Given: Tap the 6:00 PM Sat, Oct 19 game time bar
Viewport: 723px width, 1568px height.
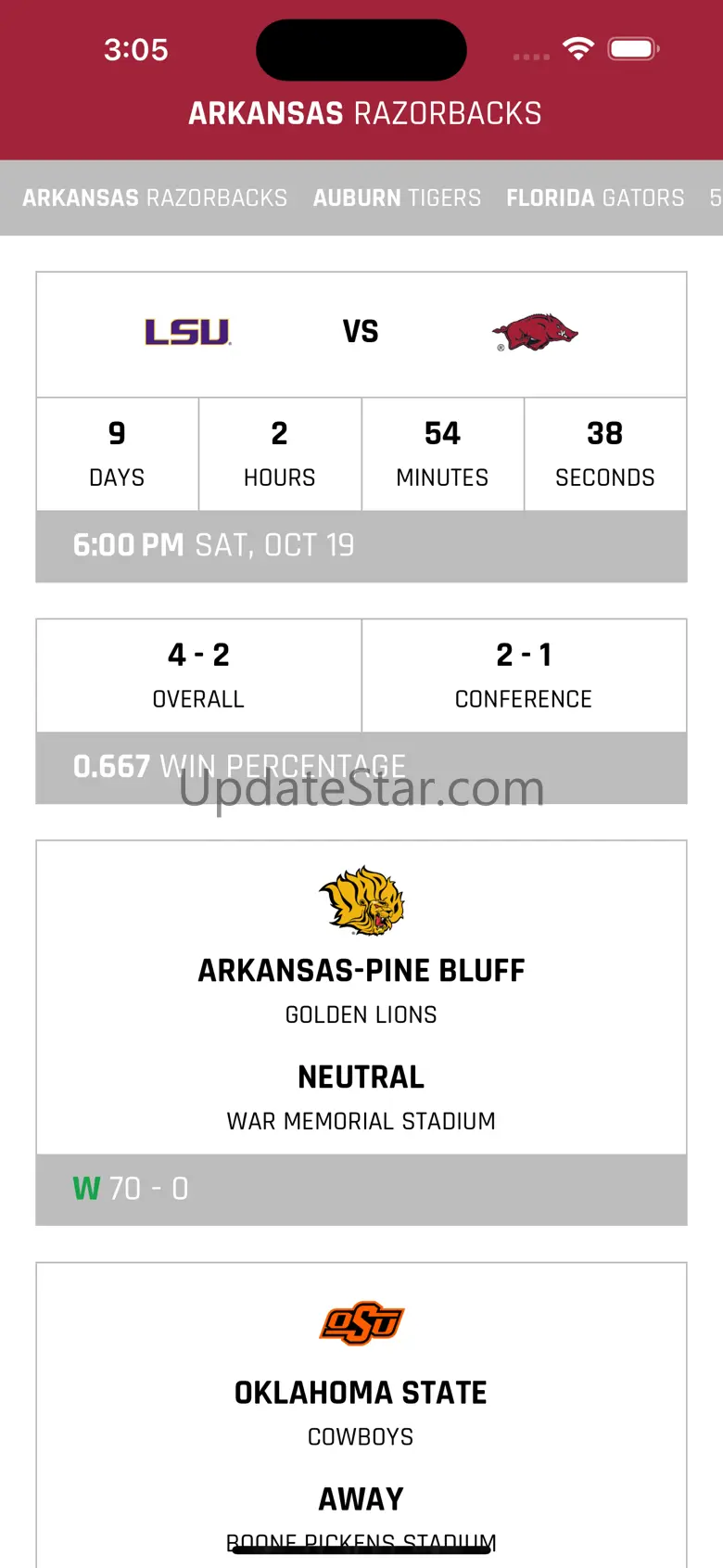Looking at the screenshot, I should pyautogui.click(x=361, y=545).
